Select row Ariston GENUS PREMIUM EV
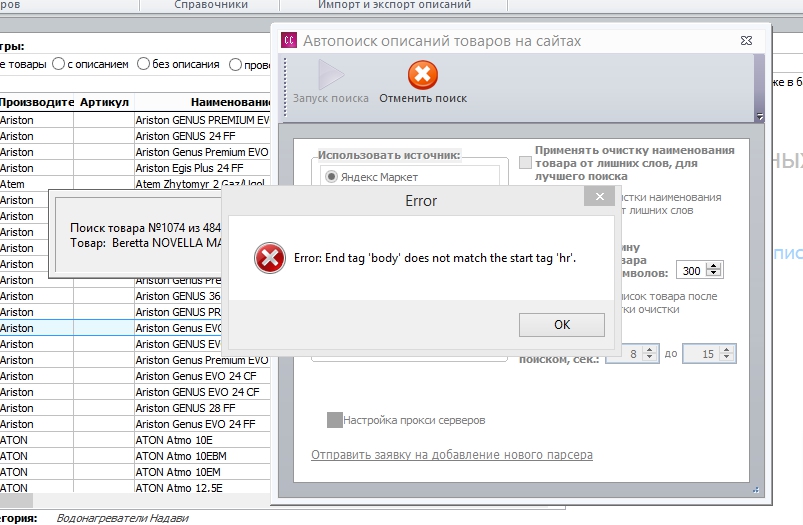Screen dimensions: 803x525 point(135,120)
